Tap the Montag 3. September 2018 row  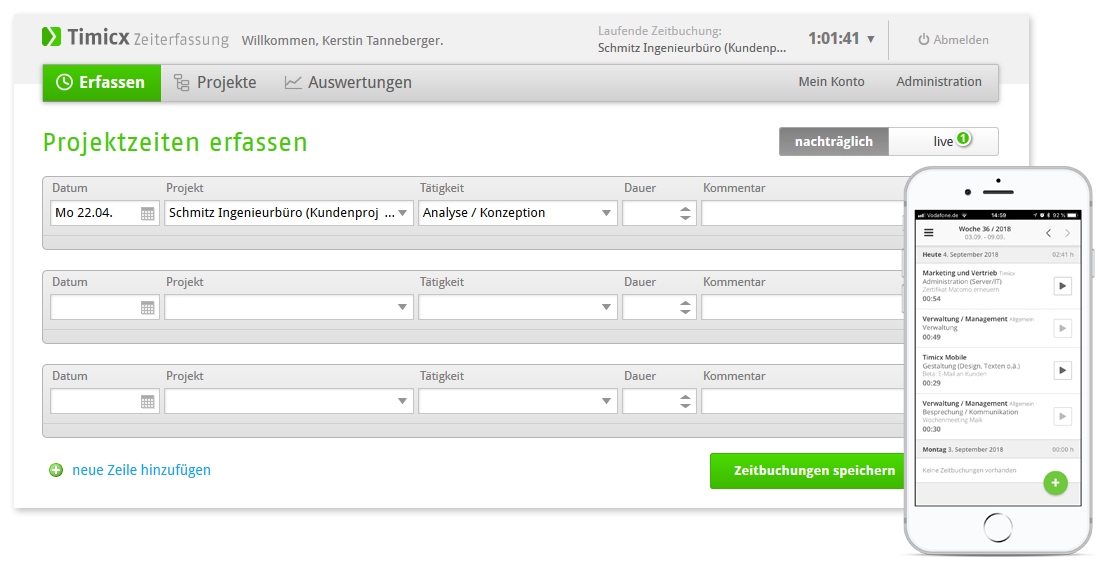tap(998, 450)
